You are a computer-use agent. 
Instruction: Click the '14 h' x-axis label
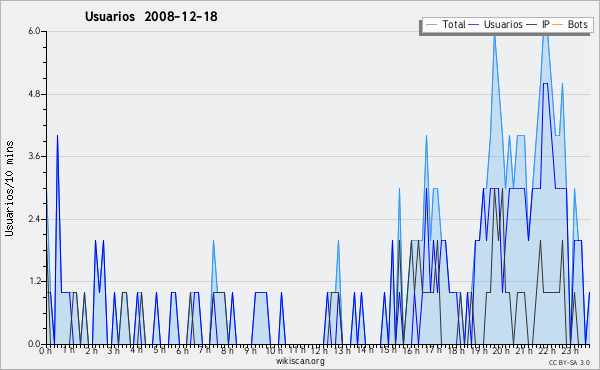coord(365,350)
